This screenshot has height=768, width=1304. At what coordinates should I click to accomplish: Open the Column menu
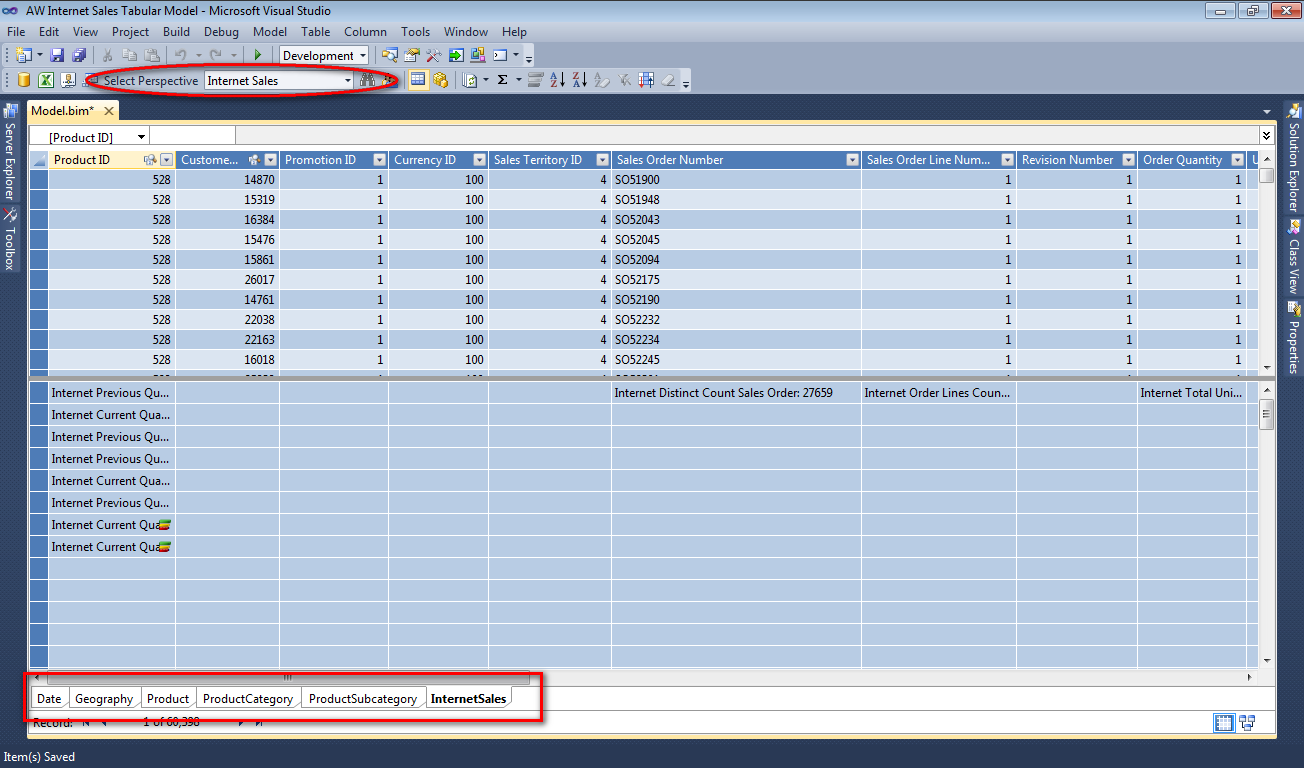click(365, 32)
